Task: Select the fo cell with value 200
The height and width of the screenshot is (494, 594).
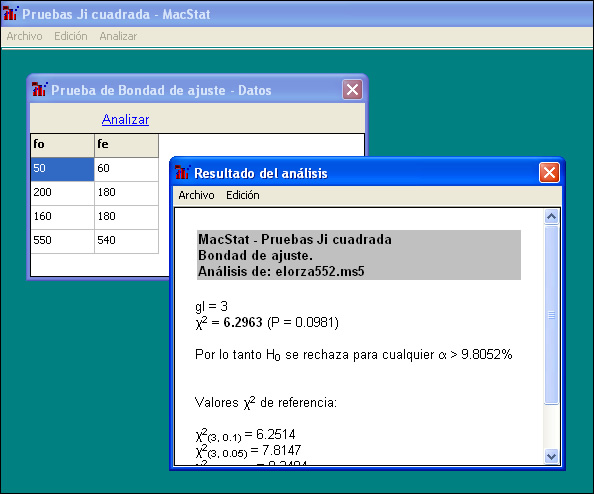Action: point(63,193)
